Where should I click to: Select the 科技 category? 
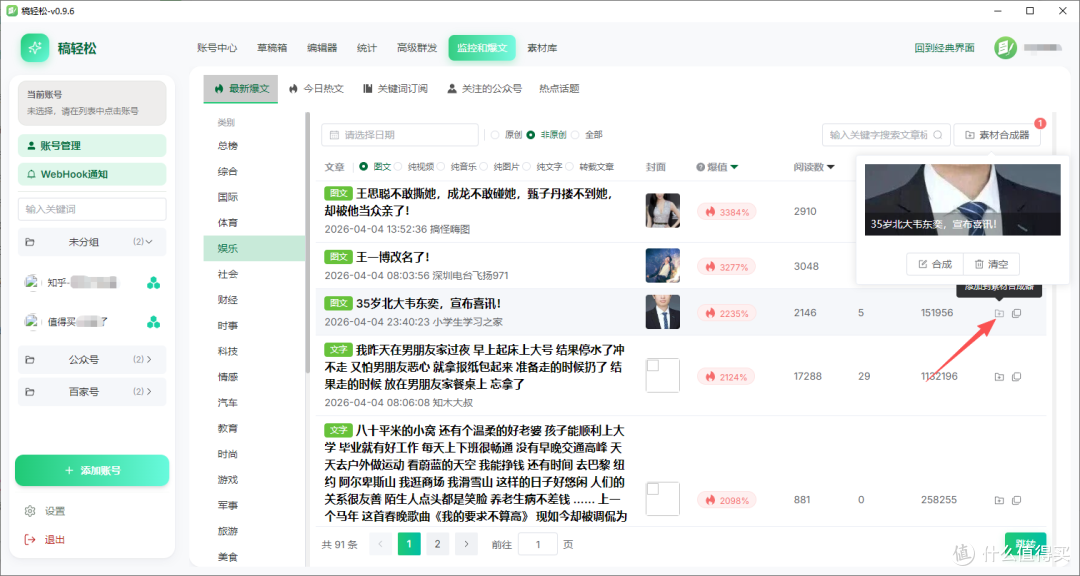point(254,351)
